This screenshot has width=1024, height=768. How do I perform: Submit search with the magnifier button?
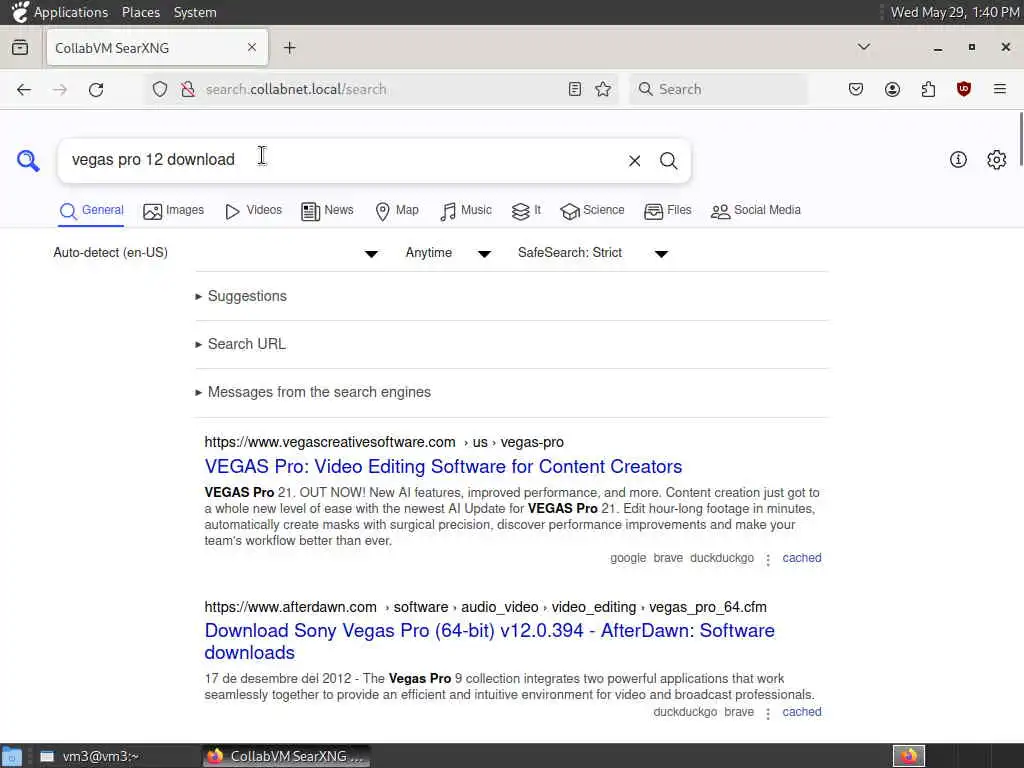668,161
